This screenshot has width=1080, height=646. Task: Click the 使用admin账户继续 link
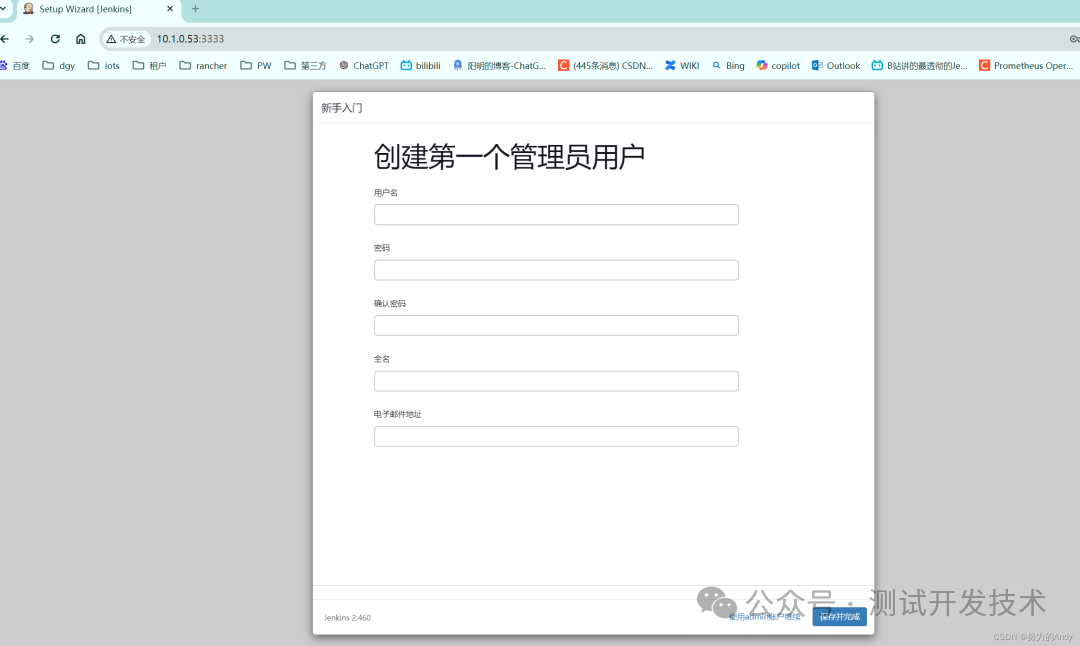765,617
